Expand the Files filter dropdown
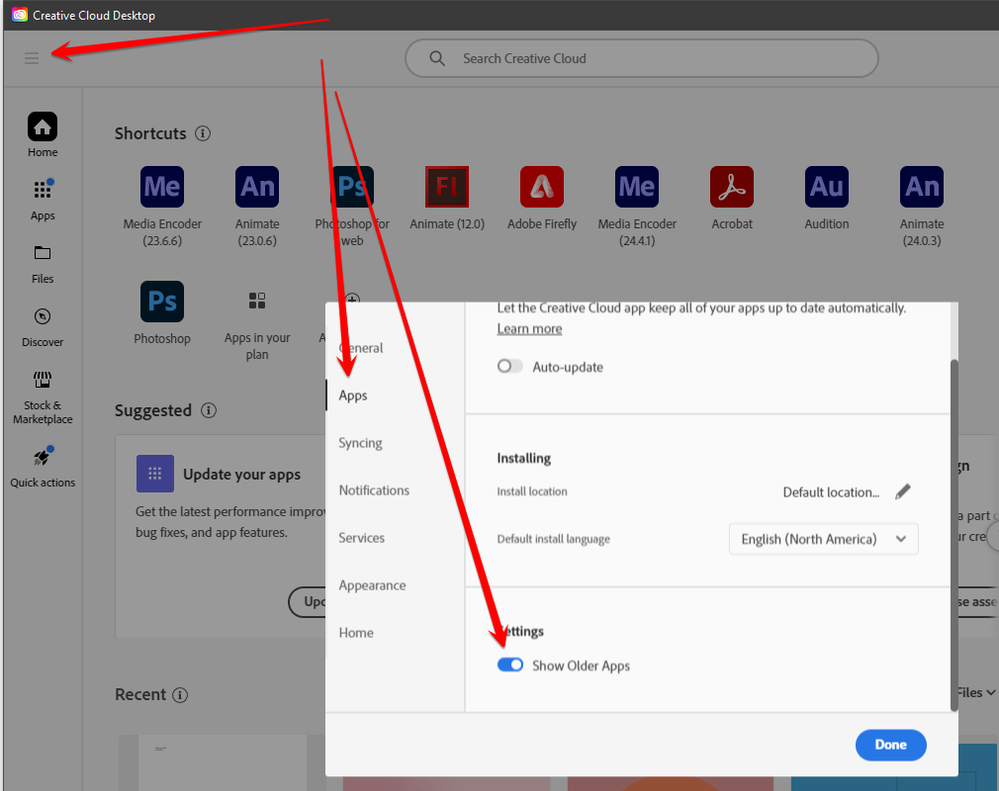The image size is (999, 791). click(976, 692)
